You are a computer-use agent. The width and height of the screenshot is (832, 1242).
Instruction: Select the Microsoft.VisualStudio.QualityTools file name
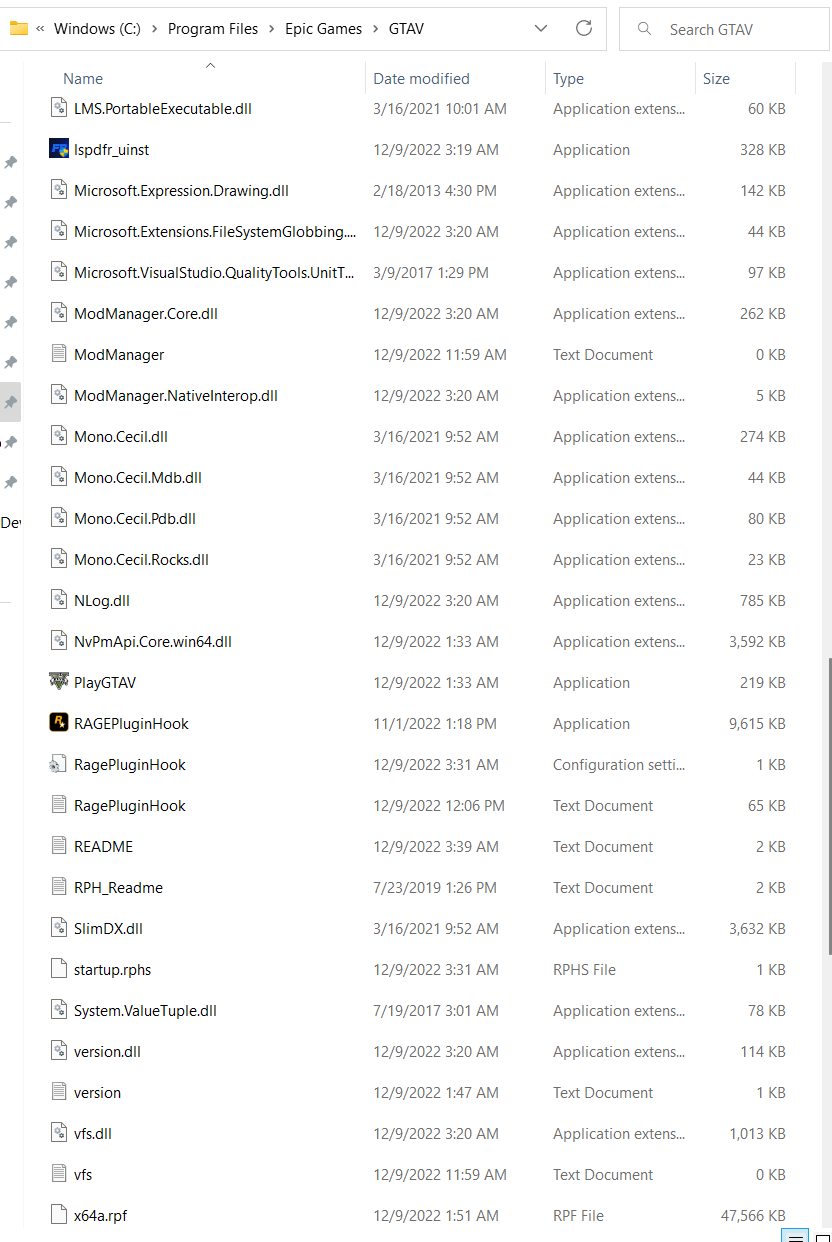(x=214, y=272)
